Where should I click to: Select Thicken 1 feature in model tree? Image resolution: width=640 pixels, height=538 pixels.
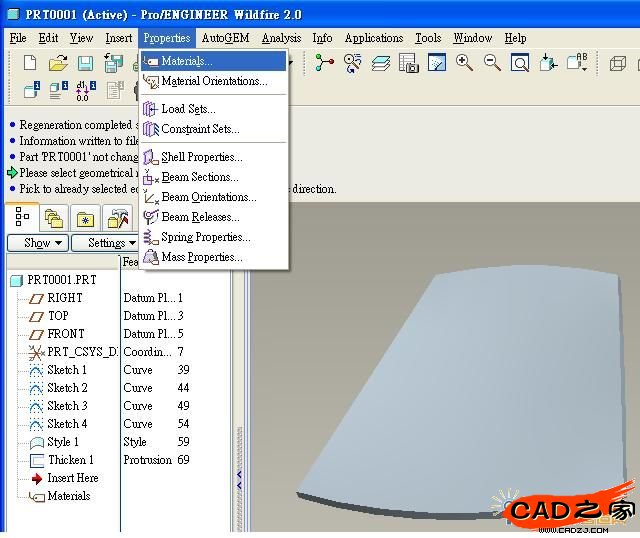[70, 460]
